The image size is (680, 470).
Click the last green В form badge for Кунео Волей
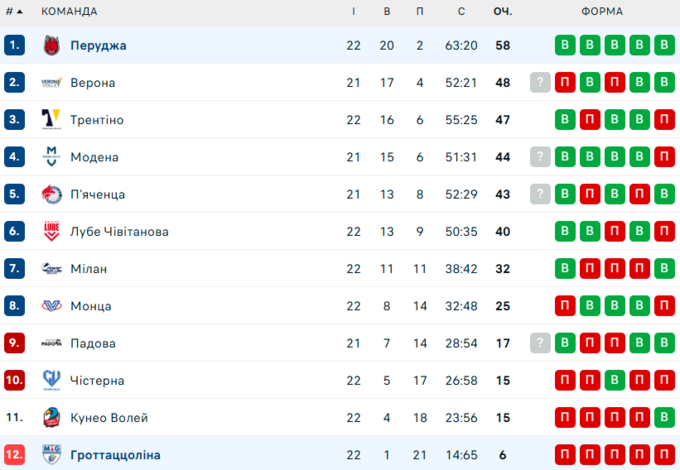tap(664, 418)
